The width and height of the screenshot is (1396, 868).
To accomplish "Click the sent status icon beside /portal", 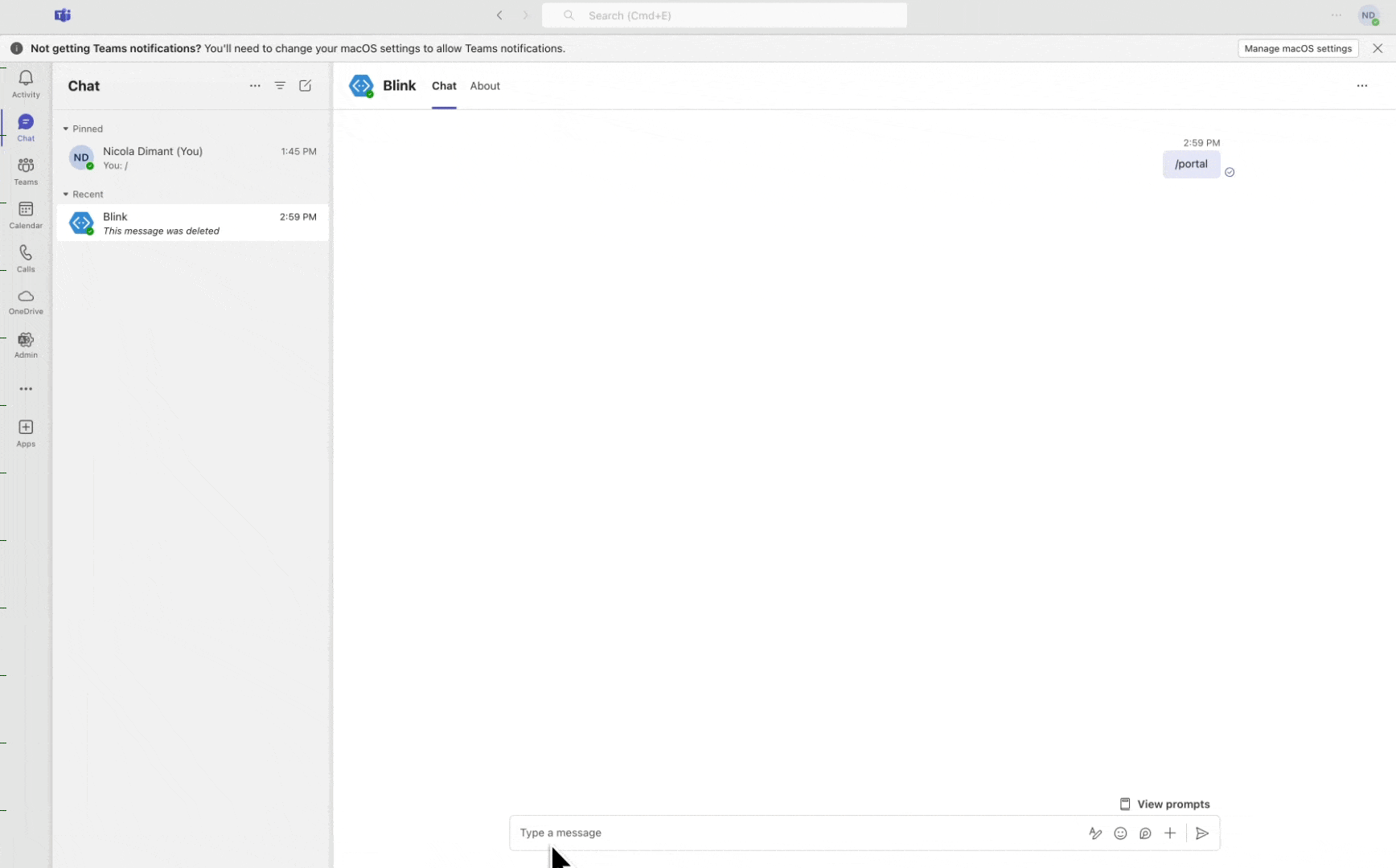I will pos(1230,172).
